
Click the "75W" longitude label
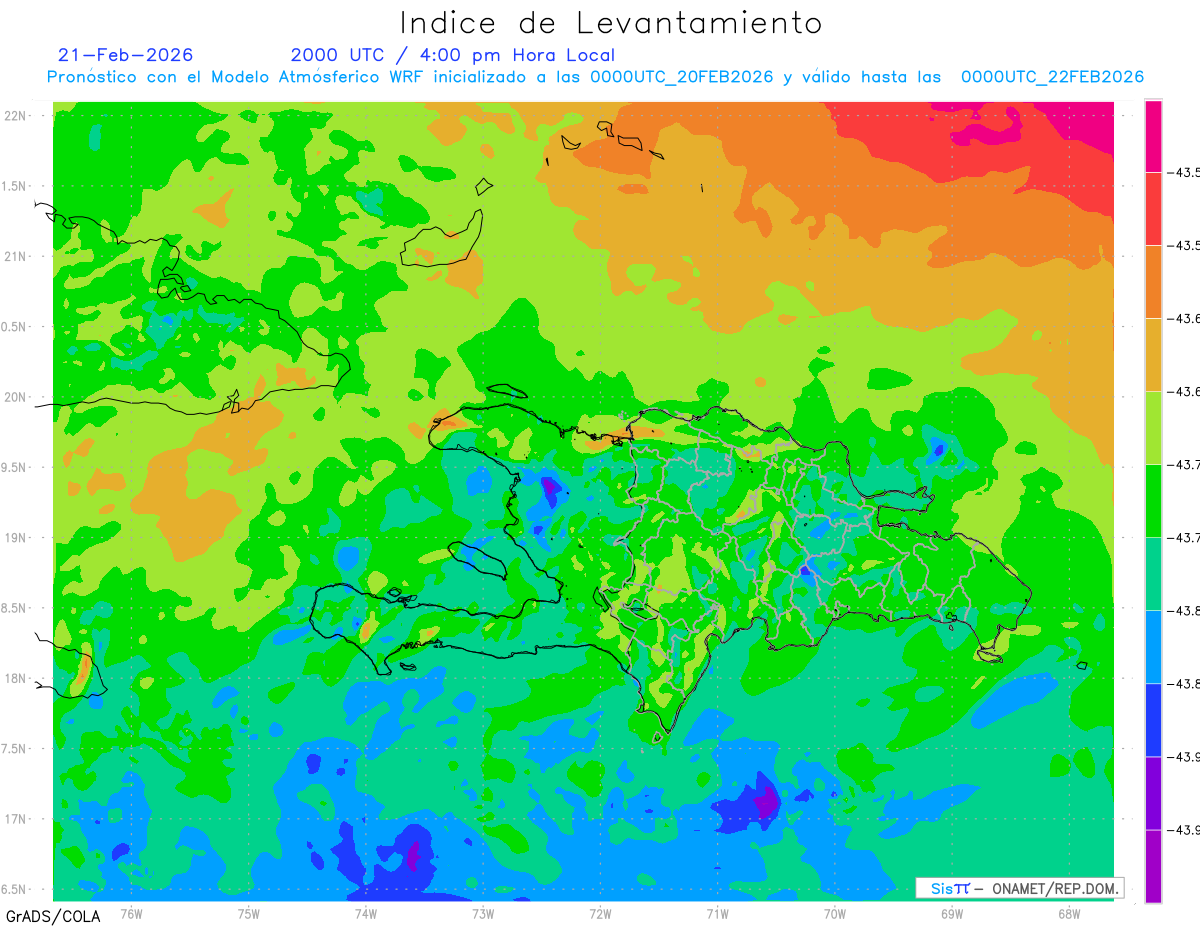tap(249, 914)
